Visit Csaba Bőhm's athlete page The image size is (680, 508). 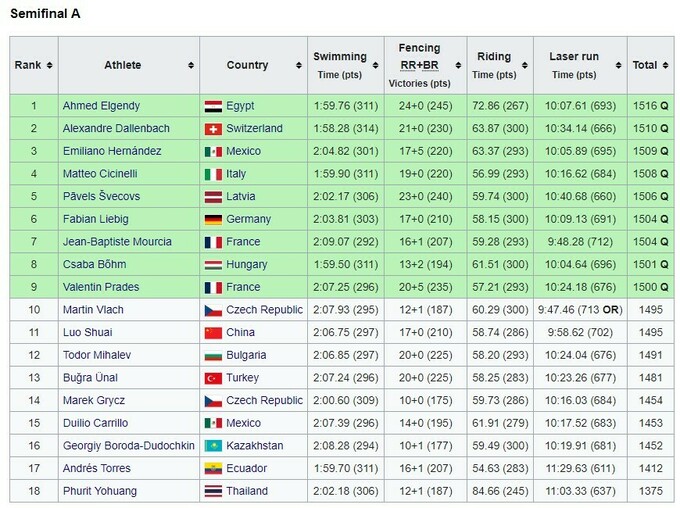[x=92, y=264]
